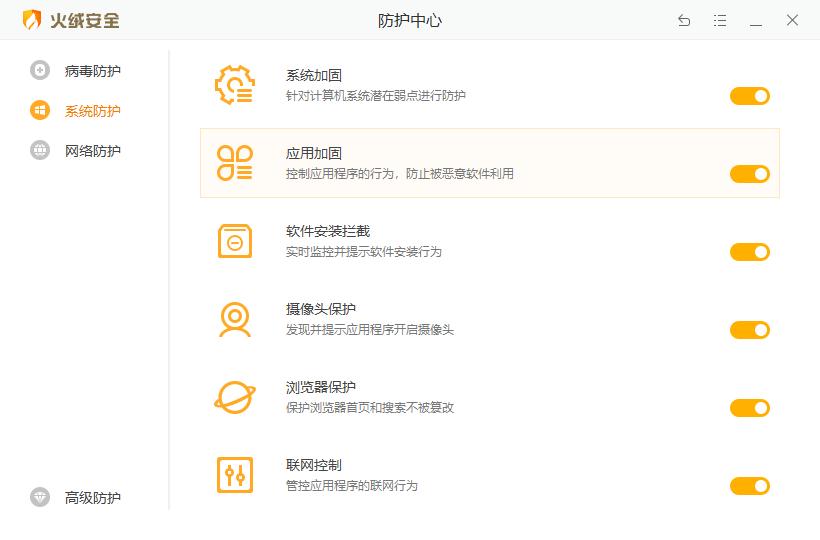Click description 管控应用程序的联网行为
Viewport: 820px width, 540px height.
(351, 486)
